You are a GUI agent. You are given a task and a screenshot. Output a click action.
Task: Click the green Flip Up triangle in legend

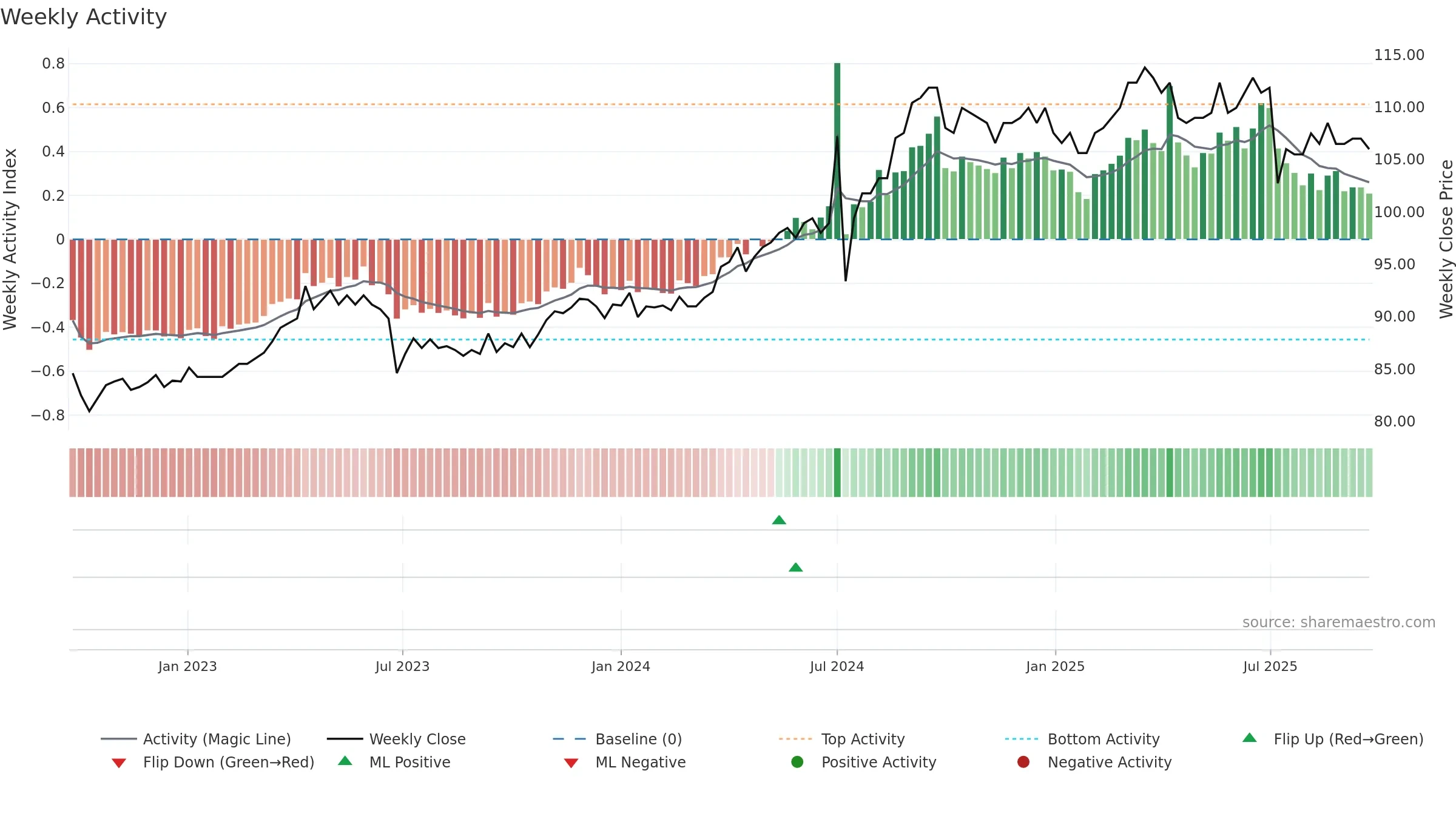pos(1249,738)
